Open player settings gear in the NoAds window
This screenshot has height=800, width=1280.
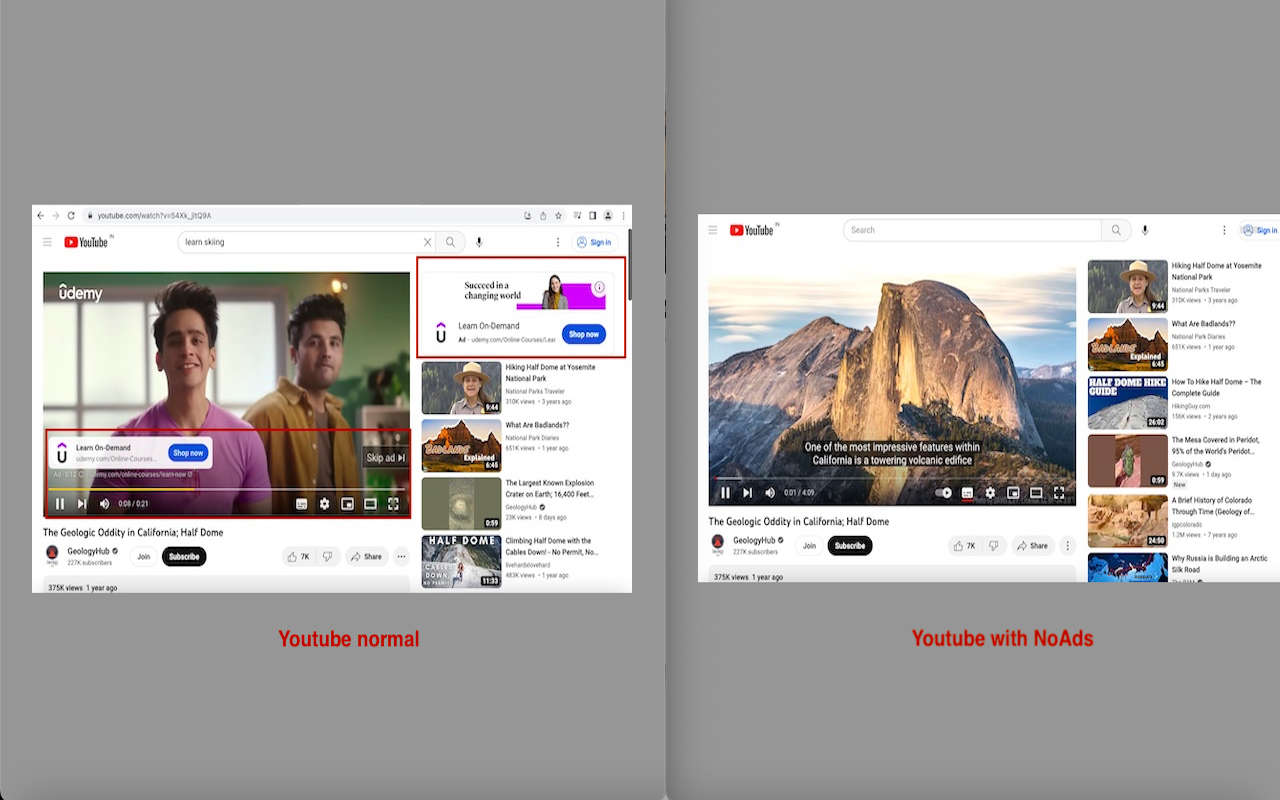[990, 493]
